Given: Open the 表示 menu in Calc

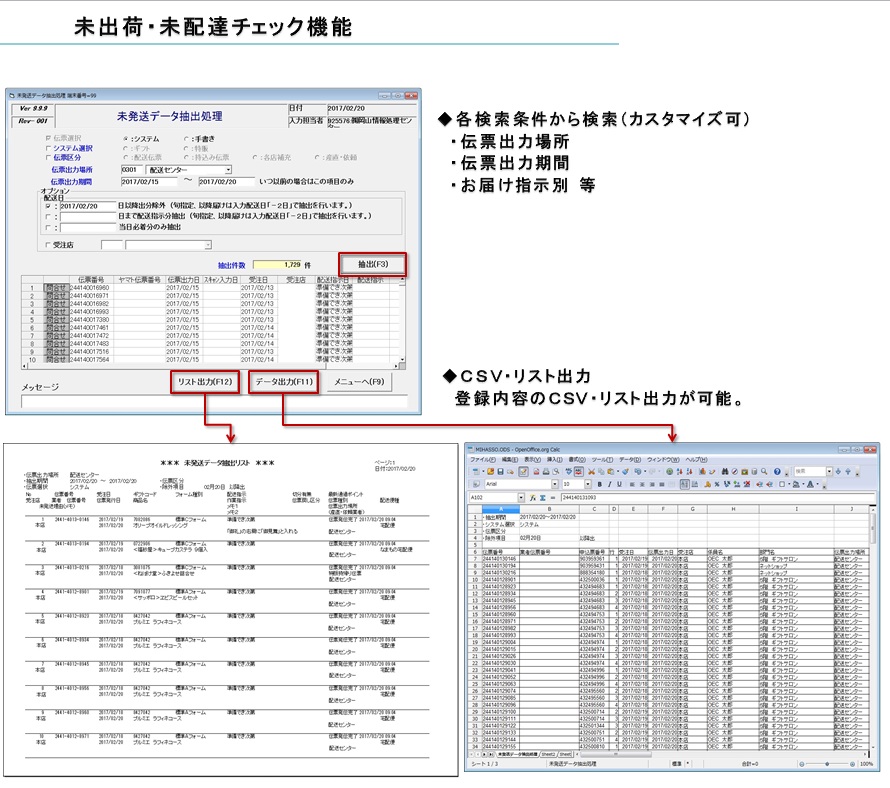Looking at the screenshot, I should pyautogui.click(x=532, y=460).
